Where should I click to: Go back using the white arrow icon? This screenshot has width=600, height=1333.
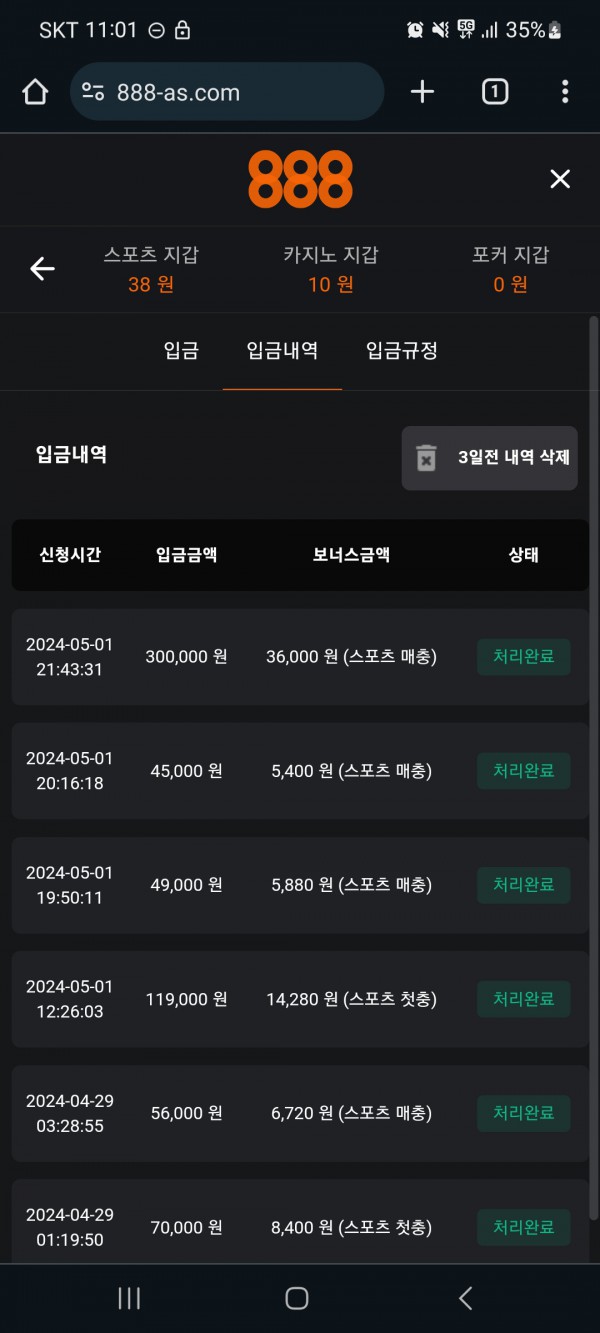42,269
